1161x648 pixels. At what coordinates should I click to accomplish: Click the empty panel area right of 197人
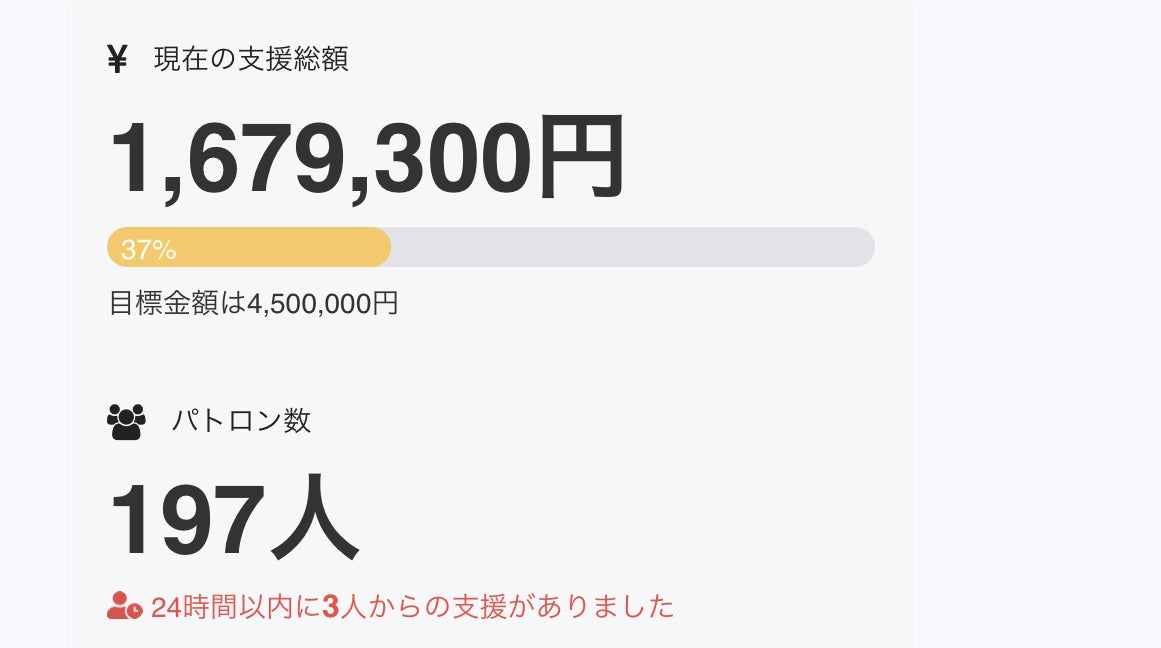620,522
